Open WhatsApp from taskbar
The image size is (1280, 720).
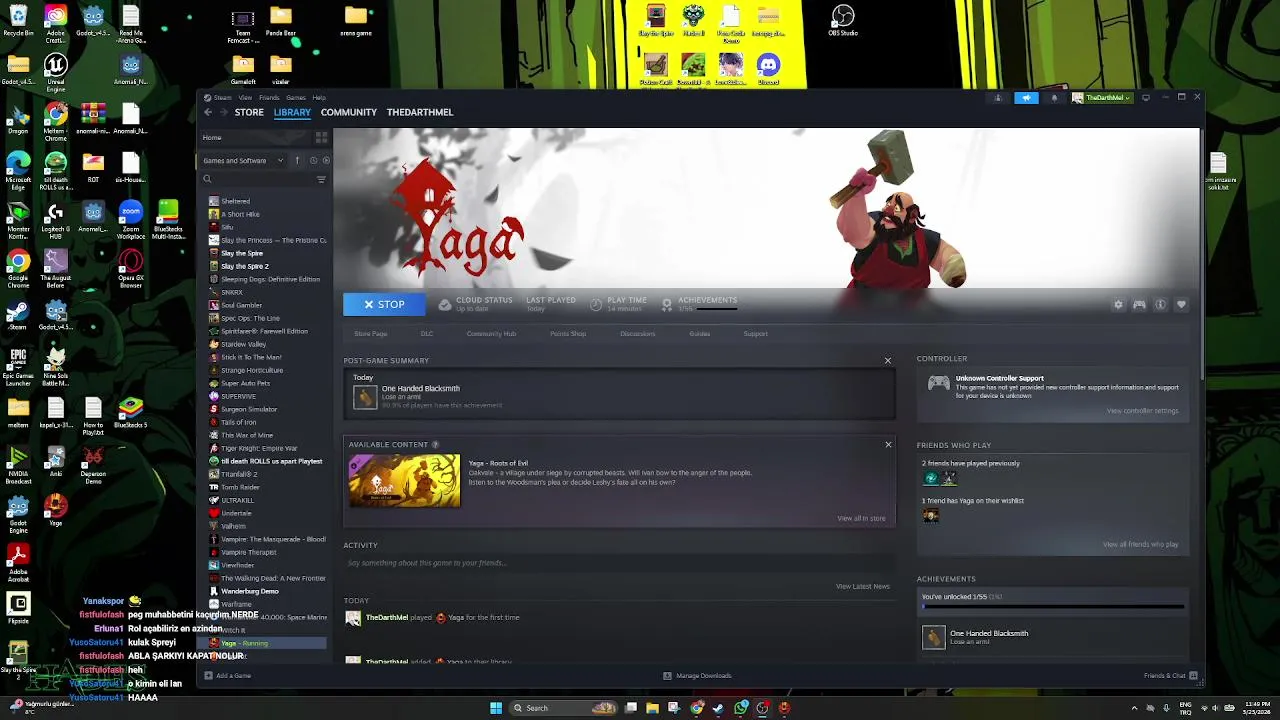[741, 708]
